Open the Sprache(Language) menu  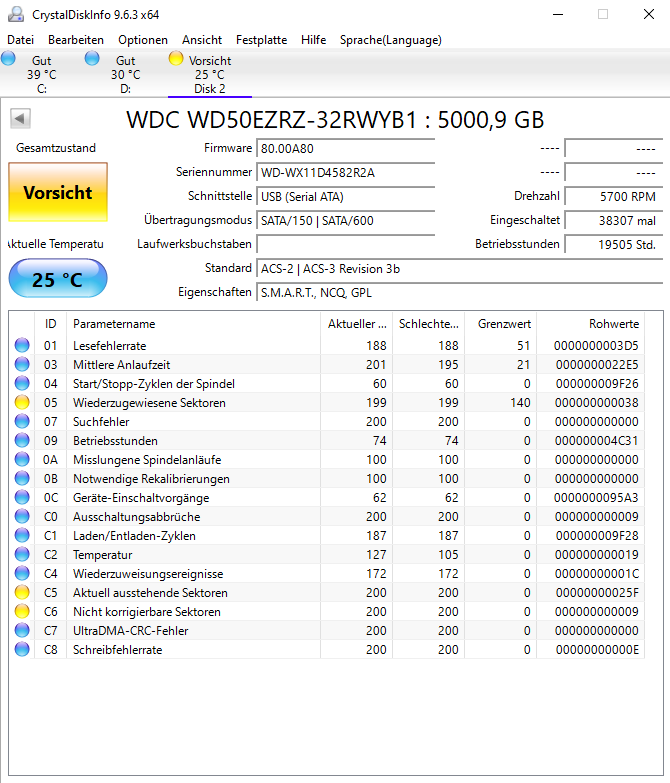(391, 40)
